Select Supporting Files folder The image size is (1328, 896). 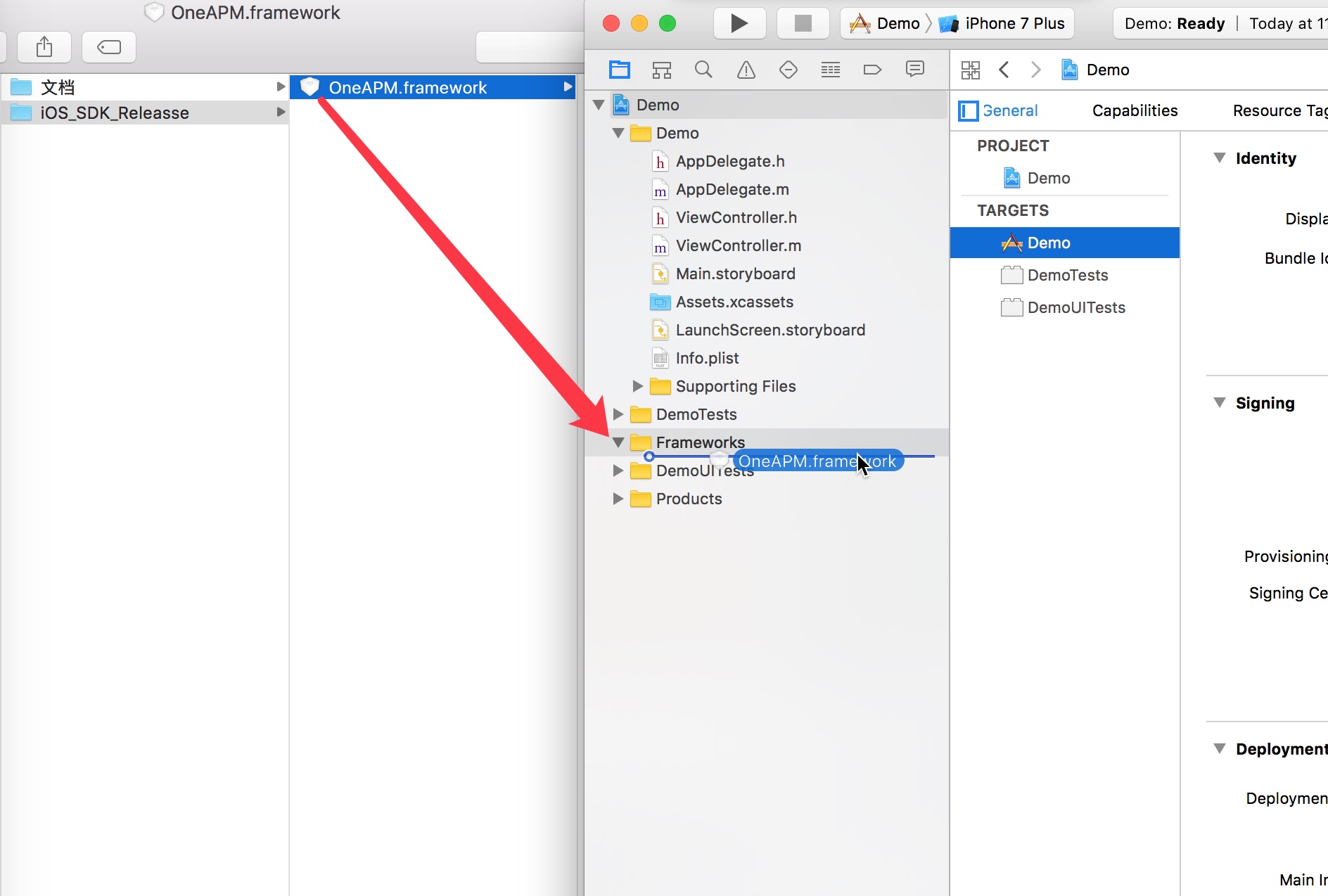pyautogui.click(x=735, y=386)
